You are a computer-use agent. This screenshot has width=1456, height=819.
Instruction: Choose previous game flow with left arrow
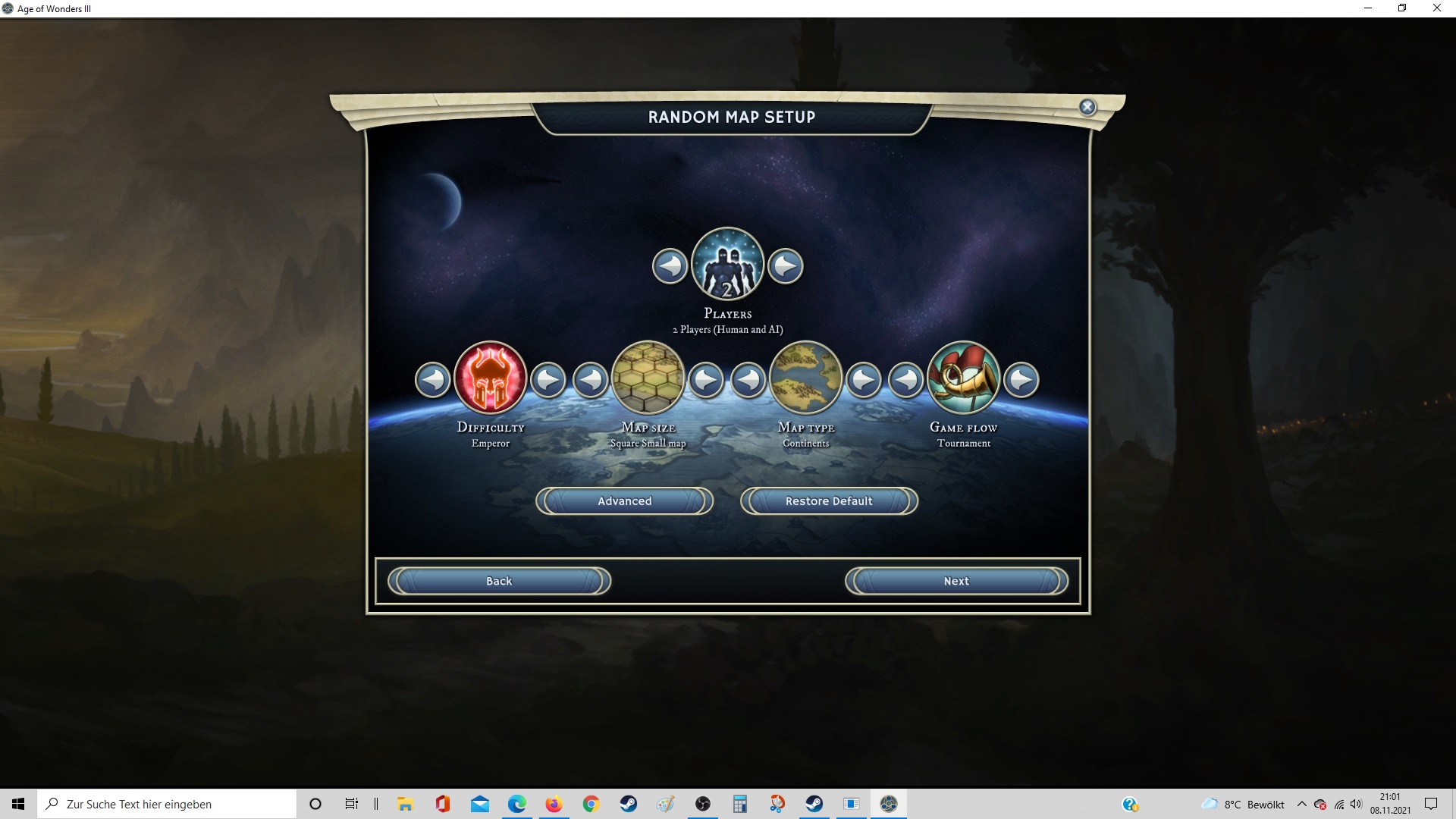coord(906,380)
